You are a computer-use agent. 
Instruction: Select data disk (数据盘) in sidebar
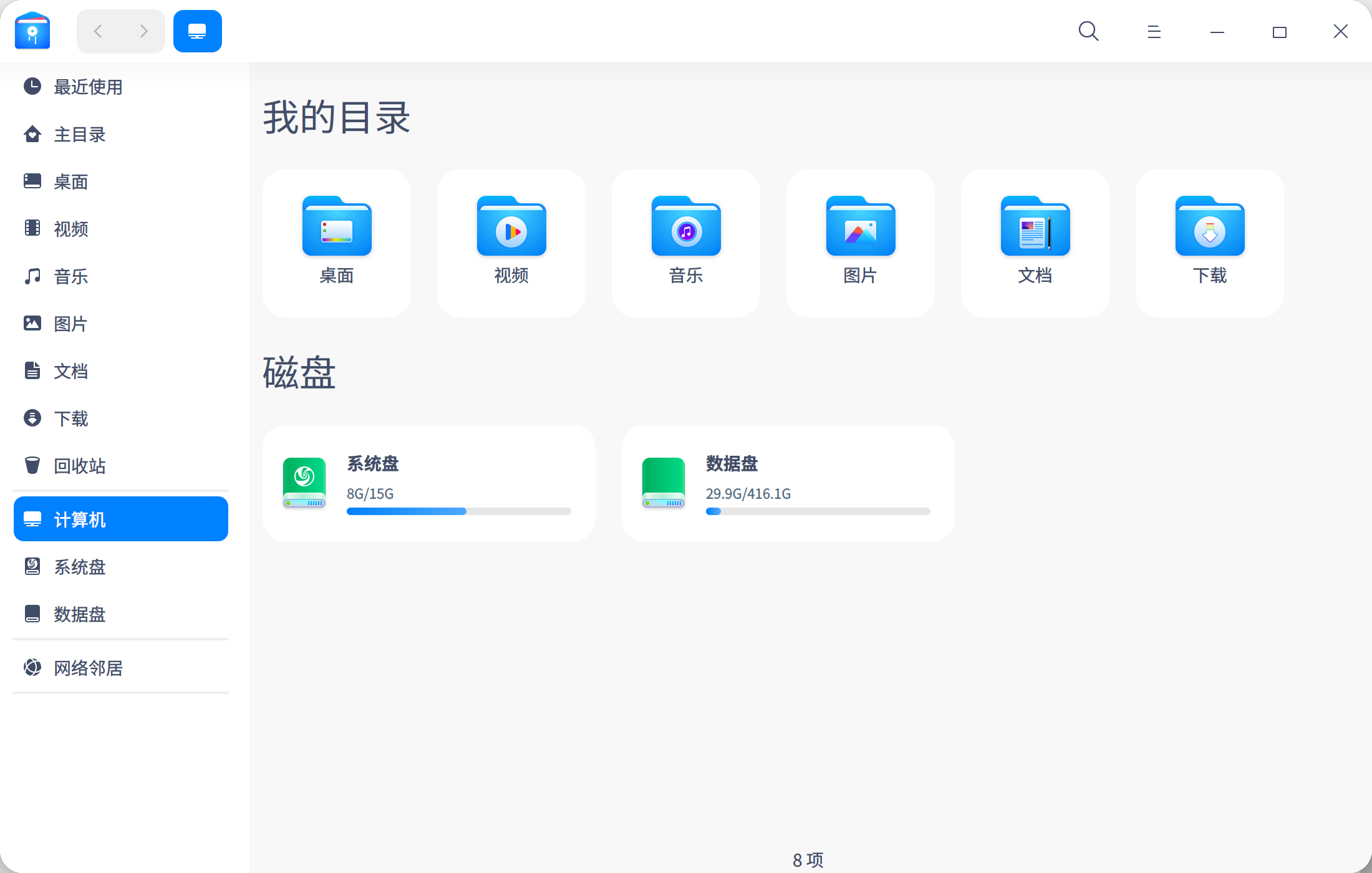coord(79,614)
